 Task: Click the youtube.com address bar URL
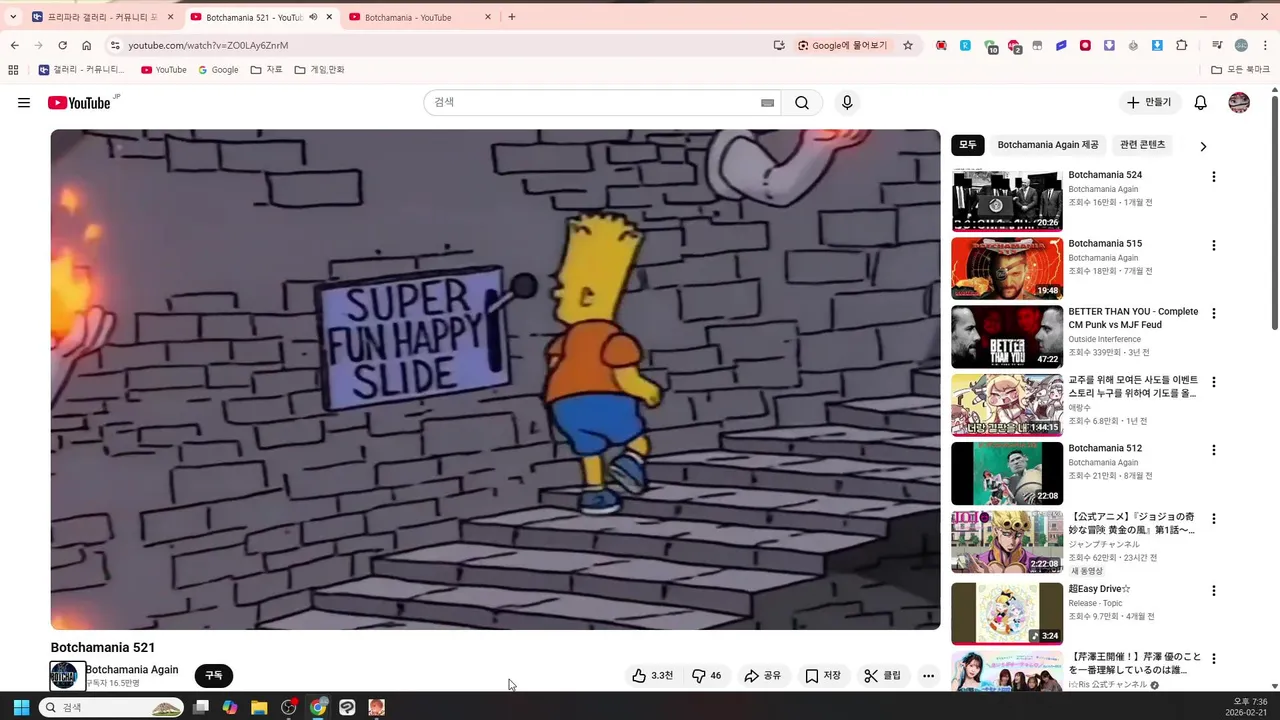(x=208, y=45)
